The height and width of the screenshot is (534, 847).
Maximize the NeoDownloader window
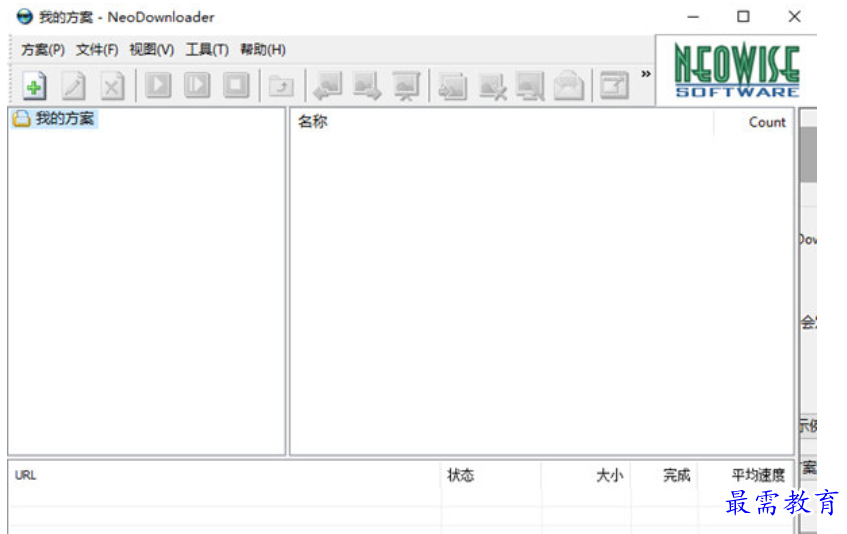pyautogui.click(x=743, y=17)
